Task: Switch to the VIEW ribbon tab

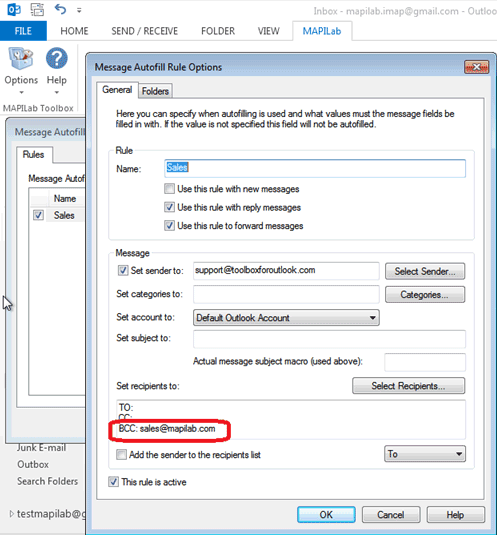Action: (268, 31)
